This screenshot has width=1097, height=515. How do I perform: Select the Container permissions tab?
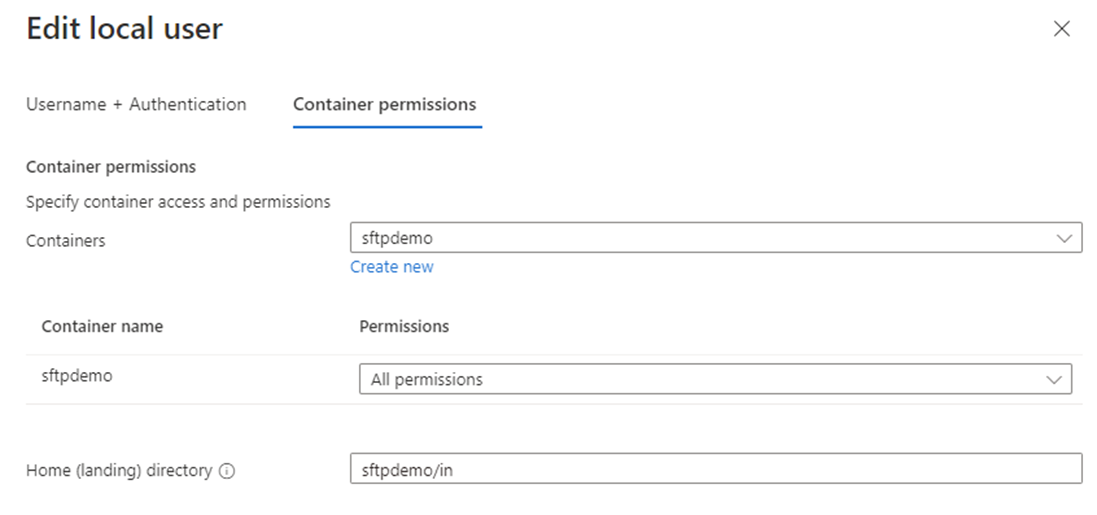coord(385,104)
